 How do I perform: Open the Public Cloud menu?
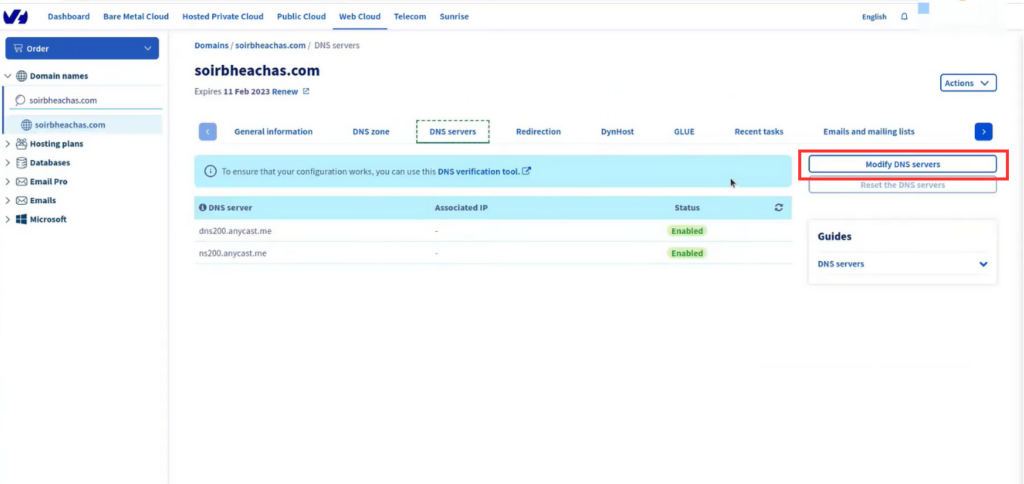(301, 16)
